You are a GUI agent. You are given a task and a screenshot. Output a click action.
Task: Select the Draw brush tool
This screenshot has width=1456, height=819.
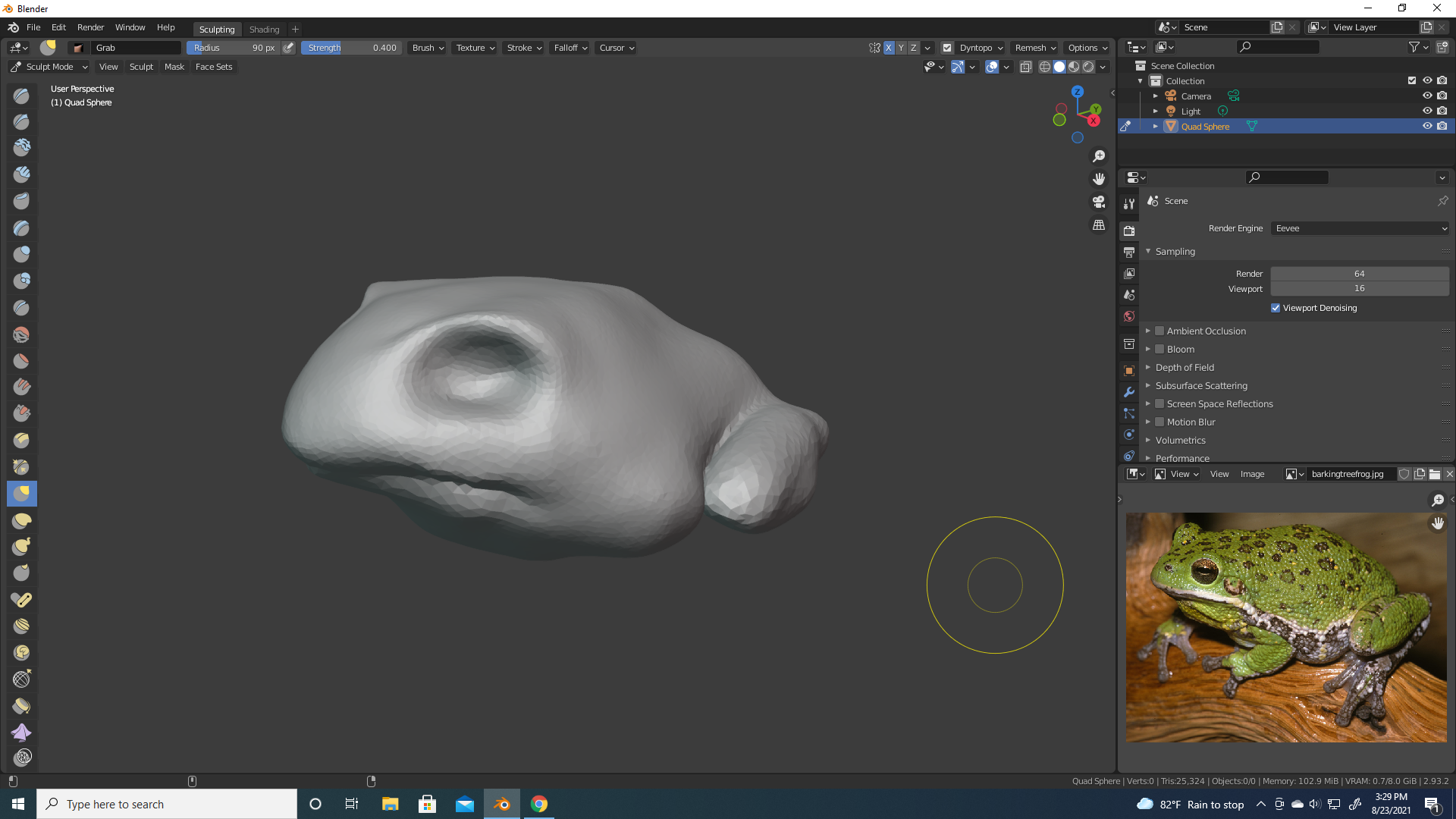click(x=22, y=96)
